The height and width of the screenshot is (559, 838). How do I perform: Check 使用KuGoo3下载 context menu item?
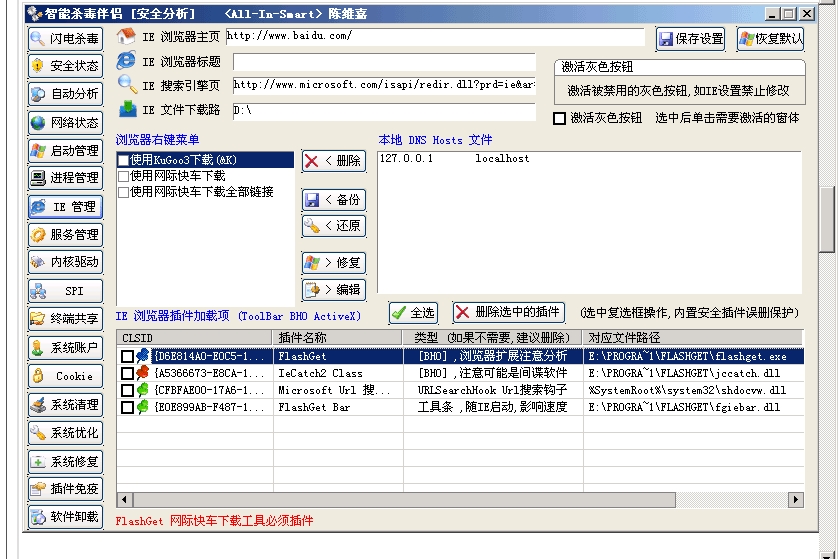pos(123,160)
